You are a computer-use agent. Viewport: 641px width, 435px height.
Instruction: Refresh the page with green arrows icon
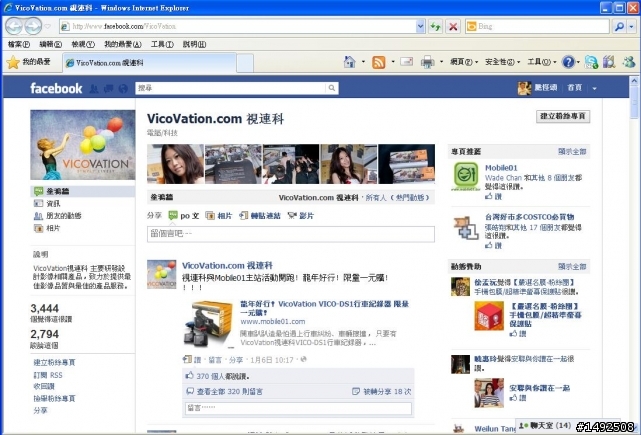pyautogui.click(x=435, y=27)
